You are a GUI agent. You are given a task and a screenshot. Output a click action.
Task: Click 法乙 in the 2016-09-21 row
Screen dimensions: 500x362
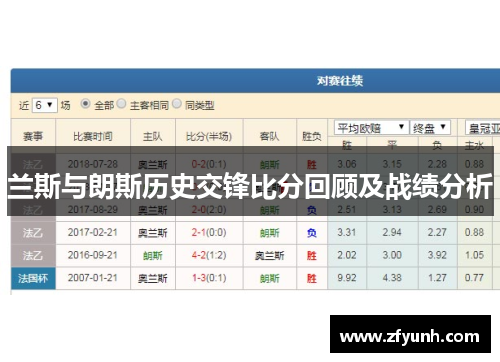33,255
